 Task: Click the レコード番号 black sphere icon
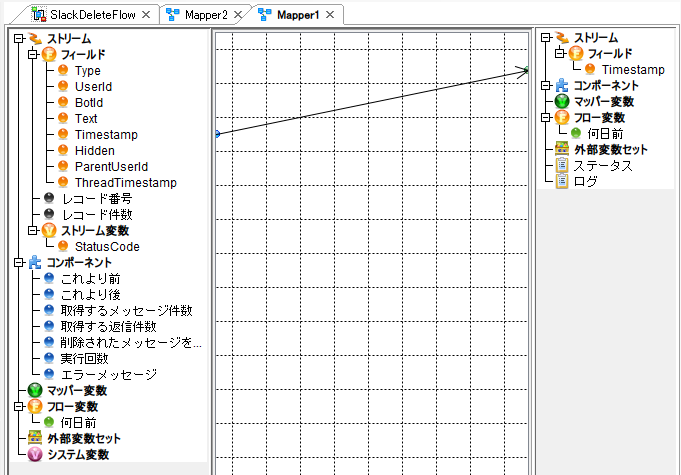tap(49, 198)
